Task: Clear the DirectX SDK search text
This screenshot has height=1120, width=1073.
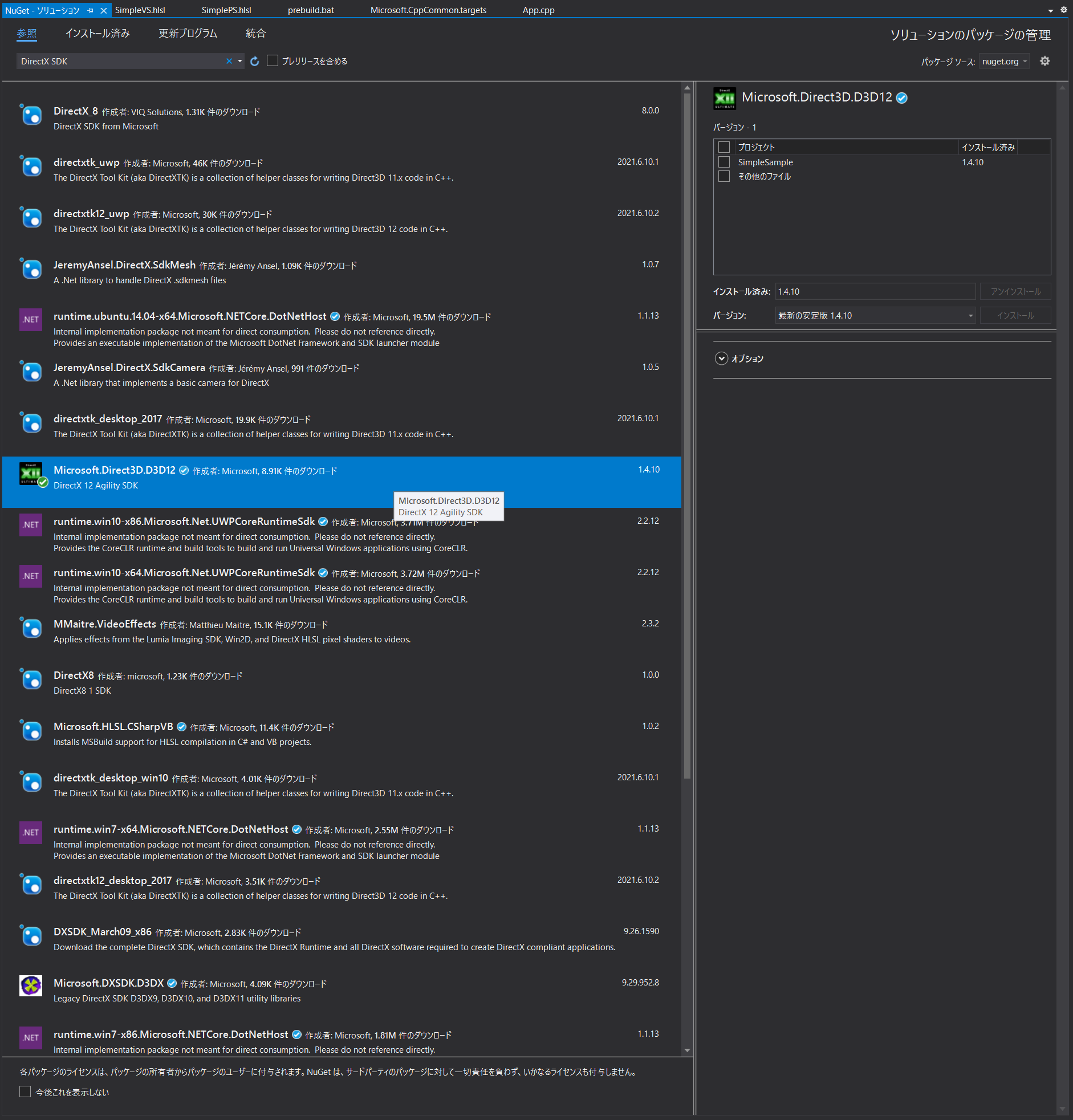Action: coord(229,61)
